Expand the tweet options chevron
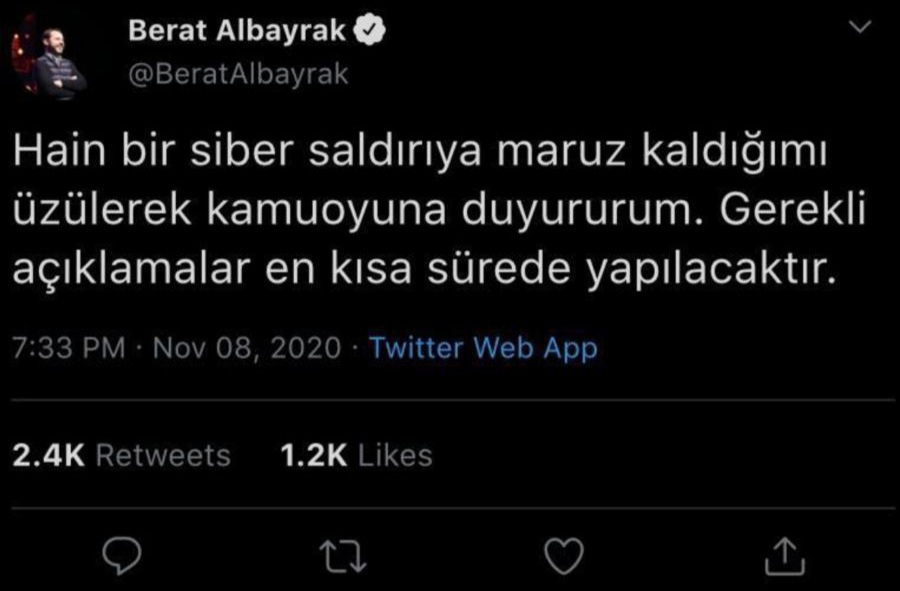 coord(859,31)
